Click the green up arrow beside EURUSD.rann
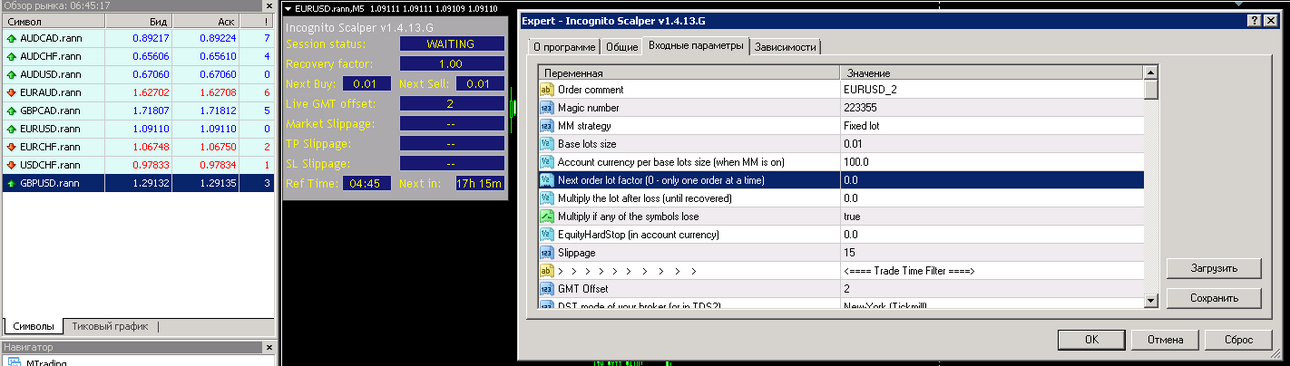 click(x=11, y=128)
